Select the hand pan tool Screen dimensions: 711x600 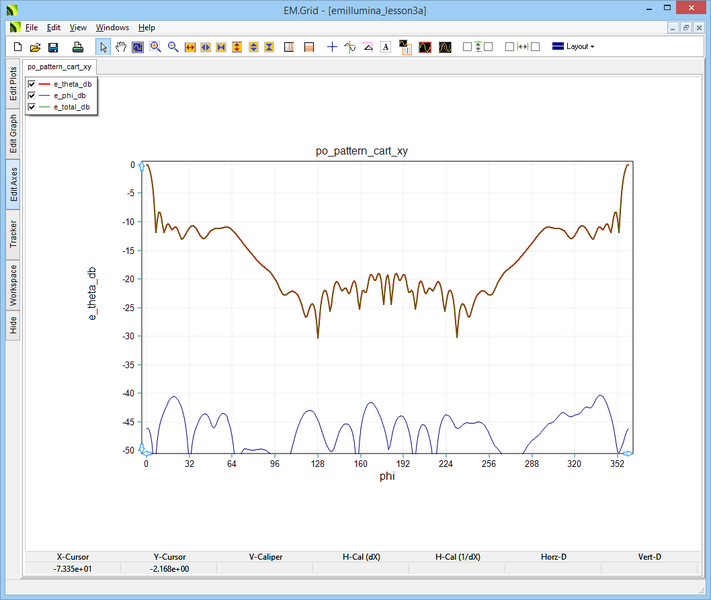click(121, 47)
